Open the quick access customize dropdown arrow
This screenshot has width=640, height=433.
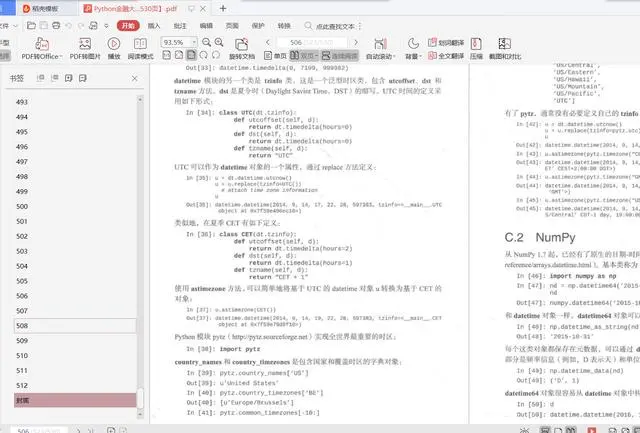click(x=106, y=26)
